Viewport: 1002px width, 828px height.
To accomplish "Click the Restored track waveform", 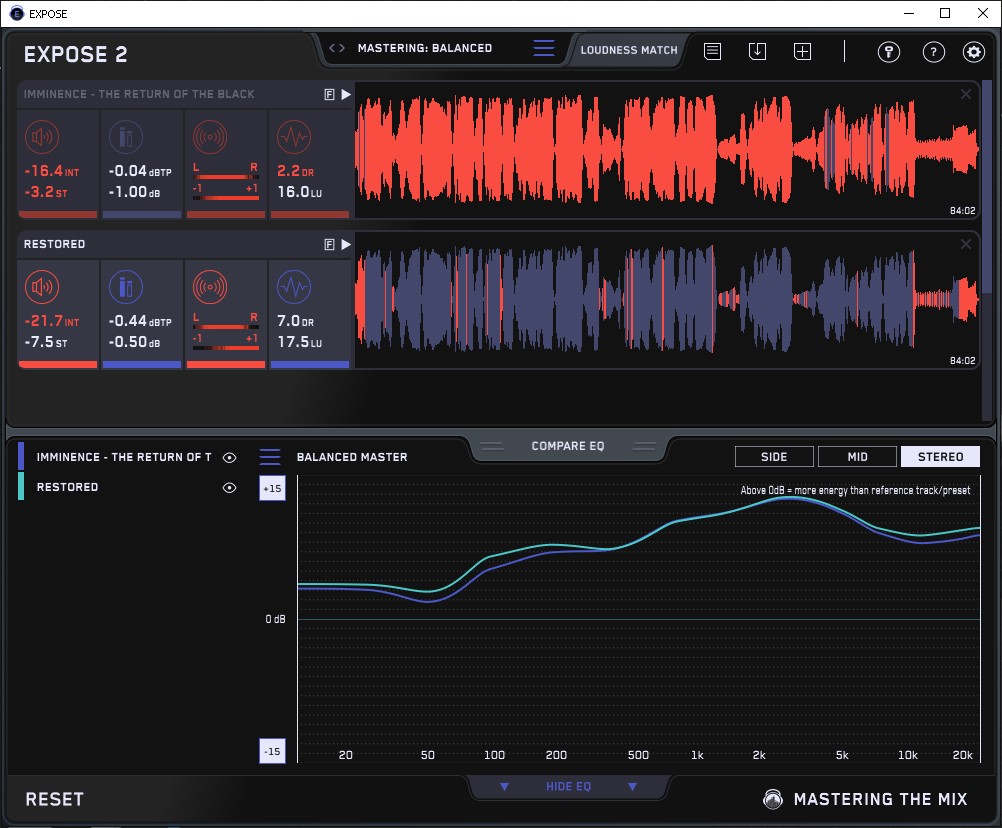I will [667, 301].
